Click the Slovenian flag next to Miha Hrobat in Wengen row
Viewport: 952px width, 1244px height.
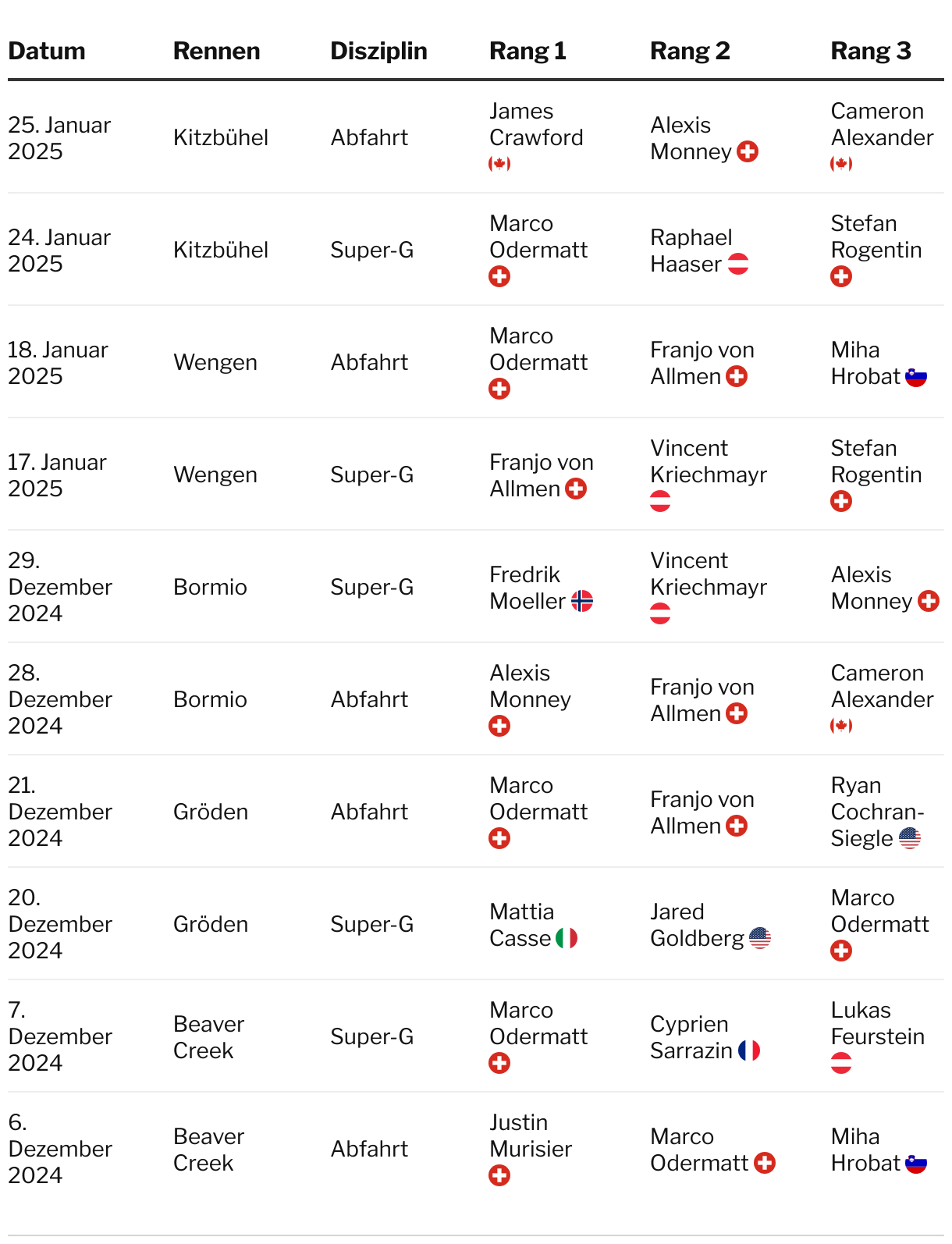pos(916,376)
